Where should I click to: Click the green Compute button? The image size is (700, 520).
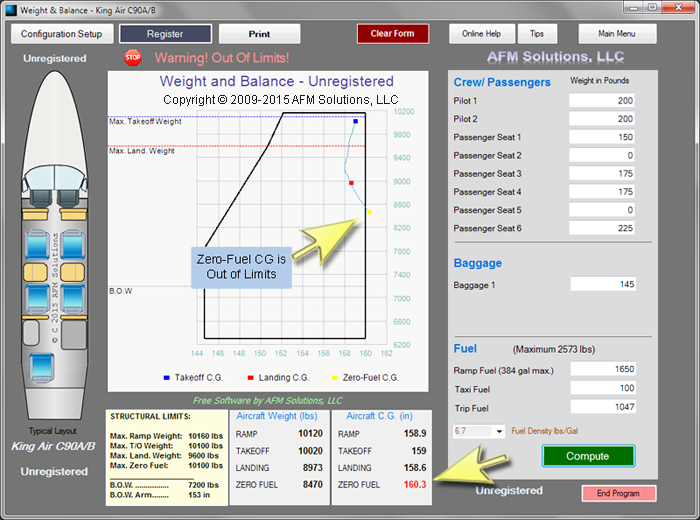588,456
